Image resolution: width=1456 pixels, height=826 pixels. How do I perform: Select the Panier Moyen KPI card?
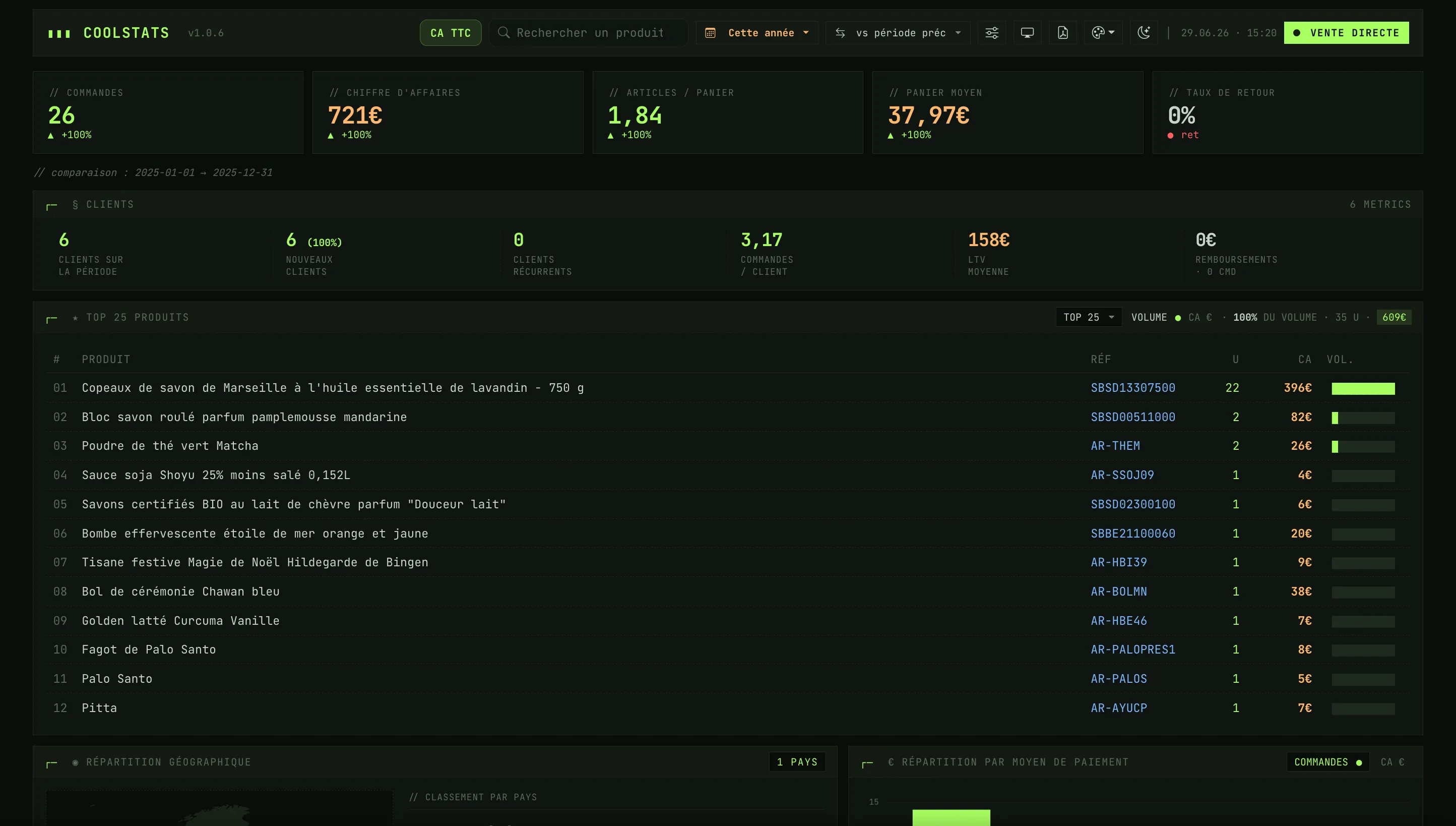coord(1007,112)
